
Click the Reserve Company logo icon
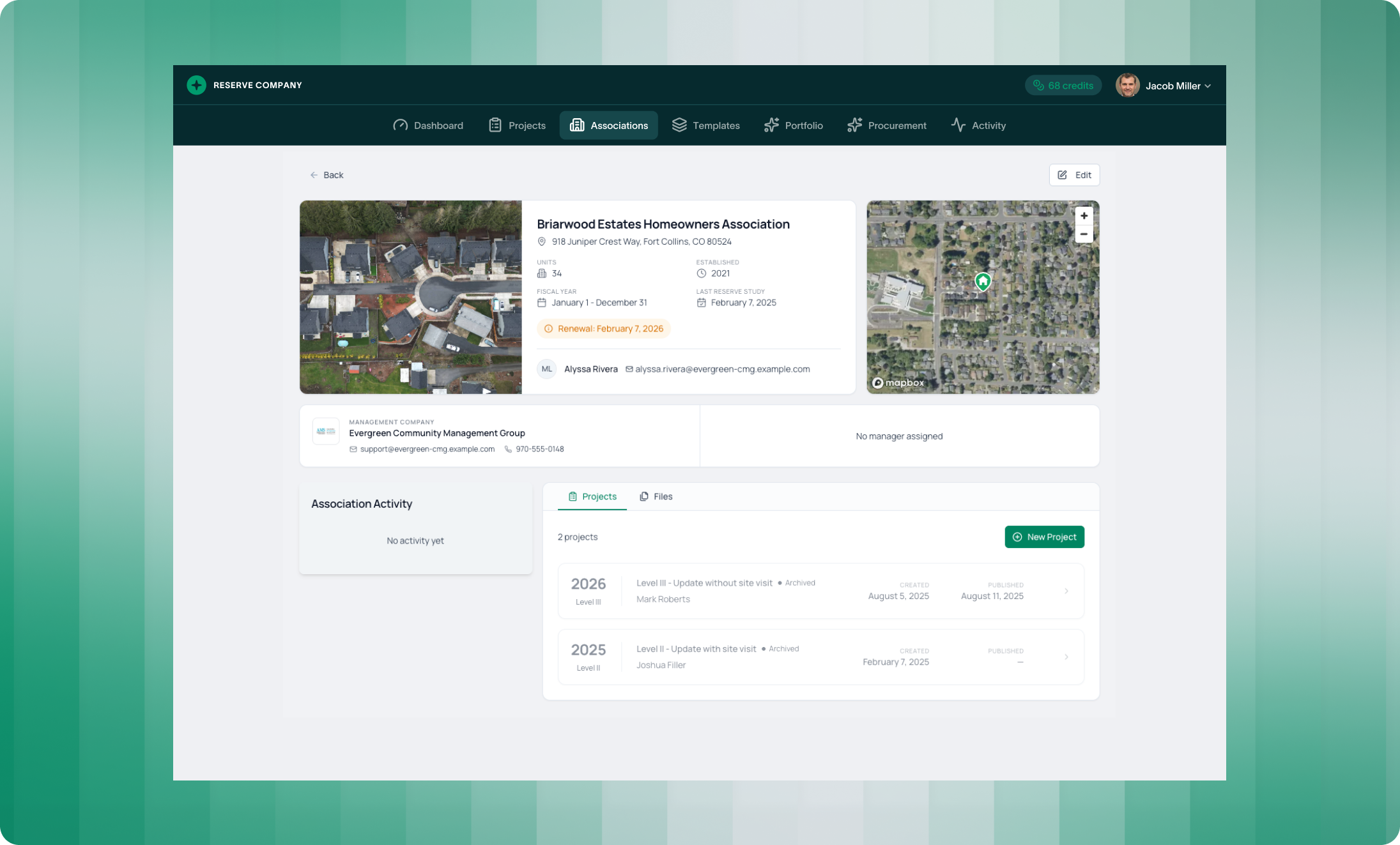196,85
